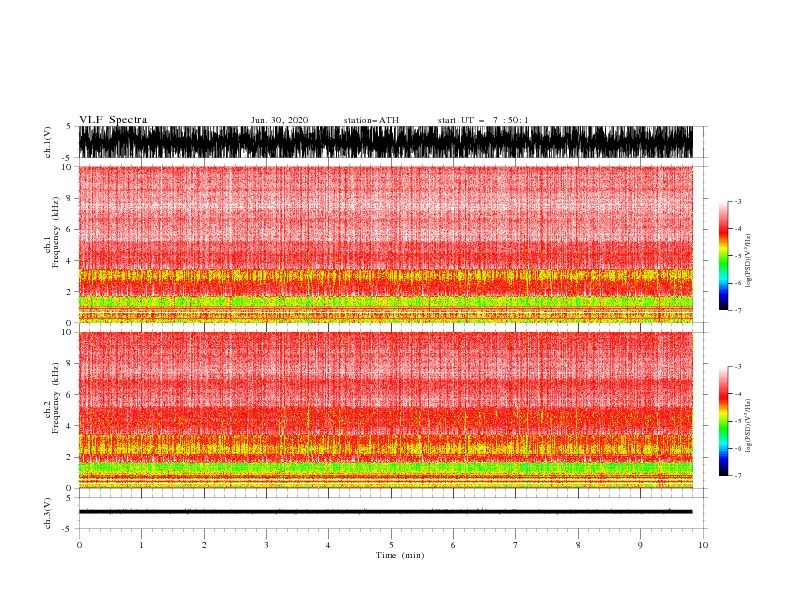Click the time axis tick label '10'
Viewport: 792px width, 612px height.
(x=703, y=545)
